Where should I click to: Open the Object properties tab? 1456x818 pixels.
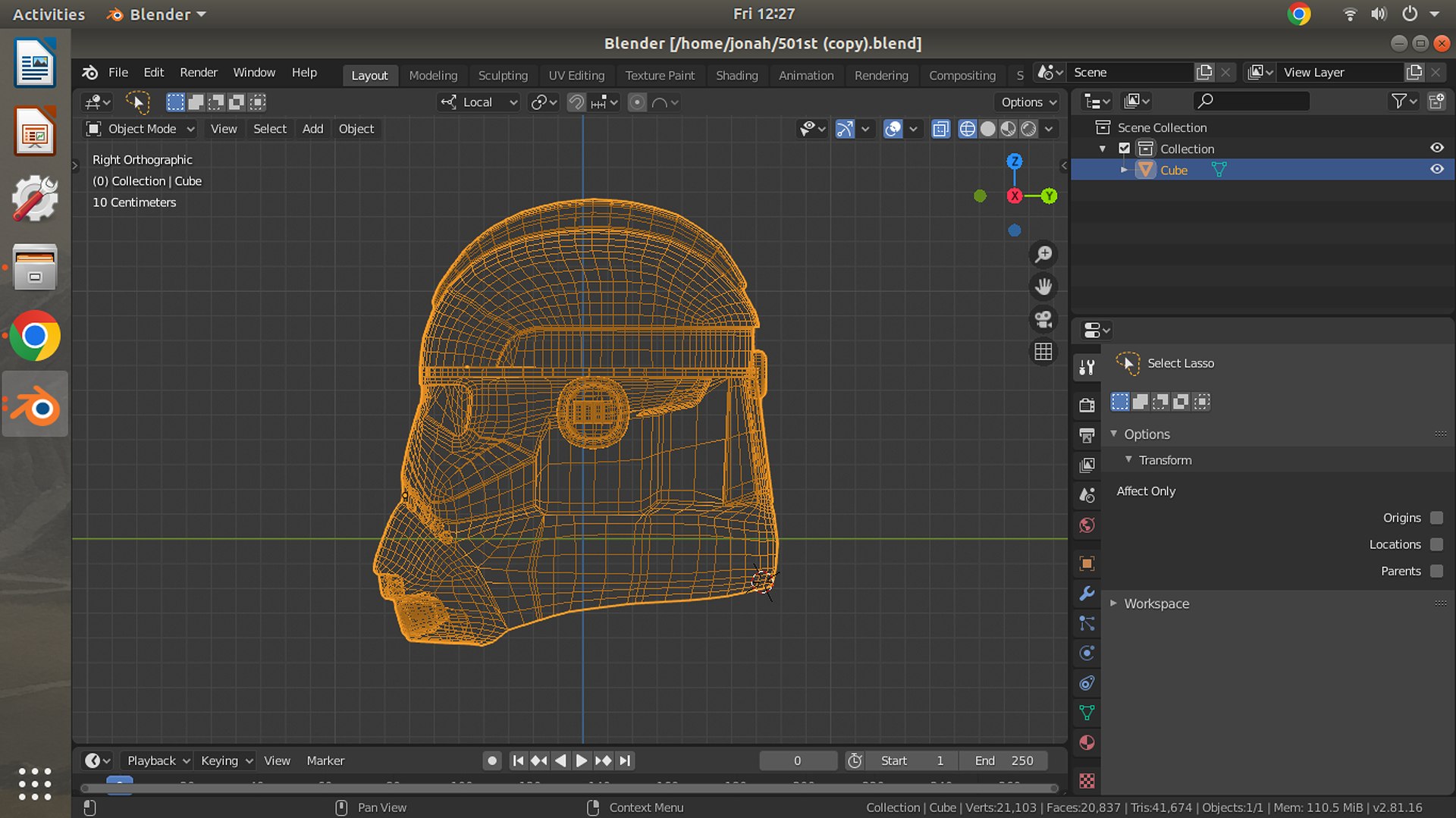[x=1087, y=563]
